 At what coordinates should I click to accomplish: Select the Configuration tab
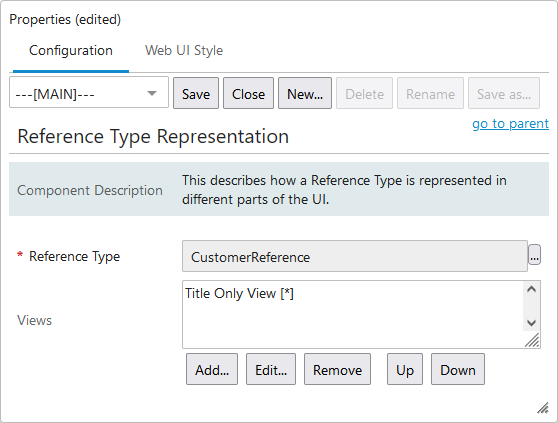(71, 51)
